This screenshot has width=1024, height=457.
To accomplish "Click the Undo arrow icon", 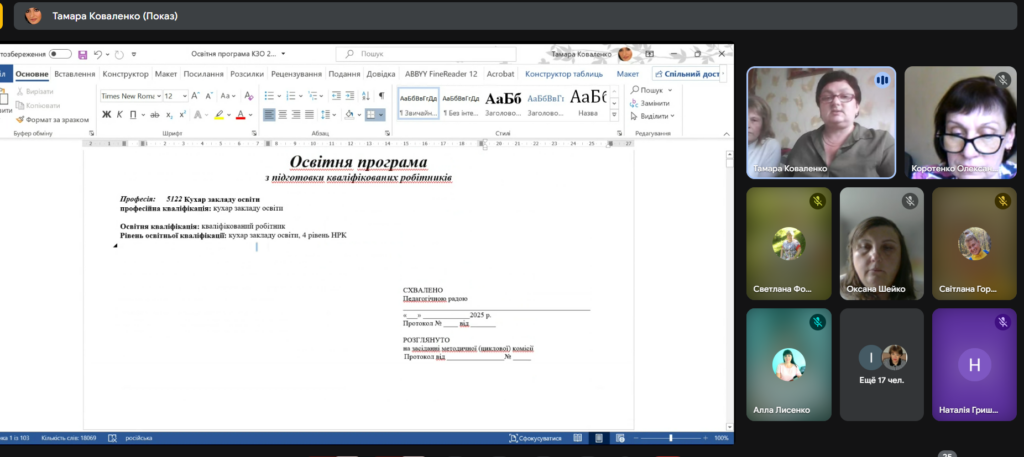I will (x=97, y=54).
